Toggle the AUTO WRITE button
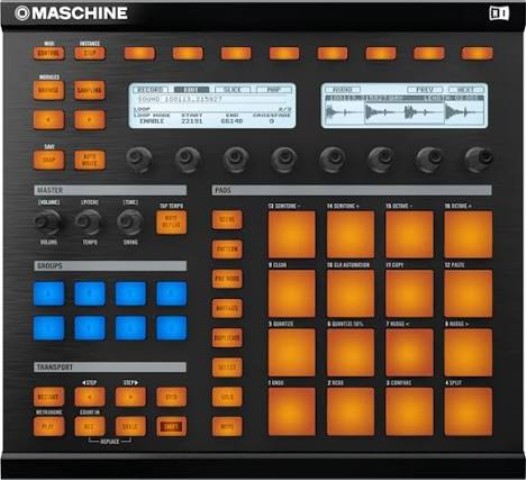Viewport: 526px width, 480px height. (90, 160)
